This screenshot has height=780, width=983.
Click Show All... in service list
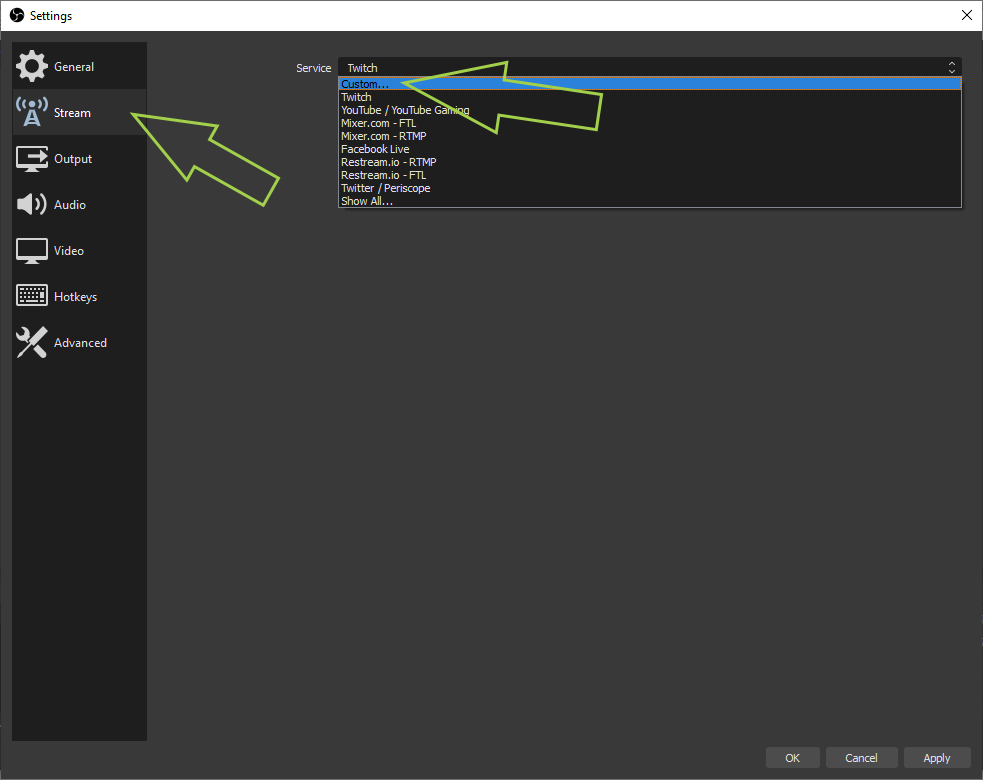click(x=367, y=201)
